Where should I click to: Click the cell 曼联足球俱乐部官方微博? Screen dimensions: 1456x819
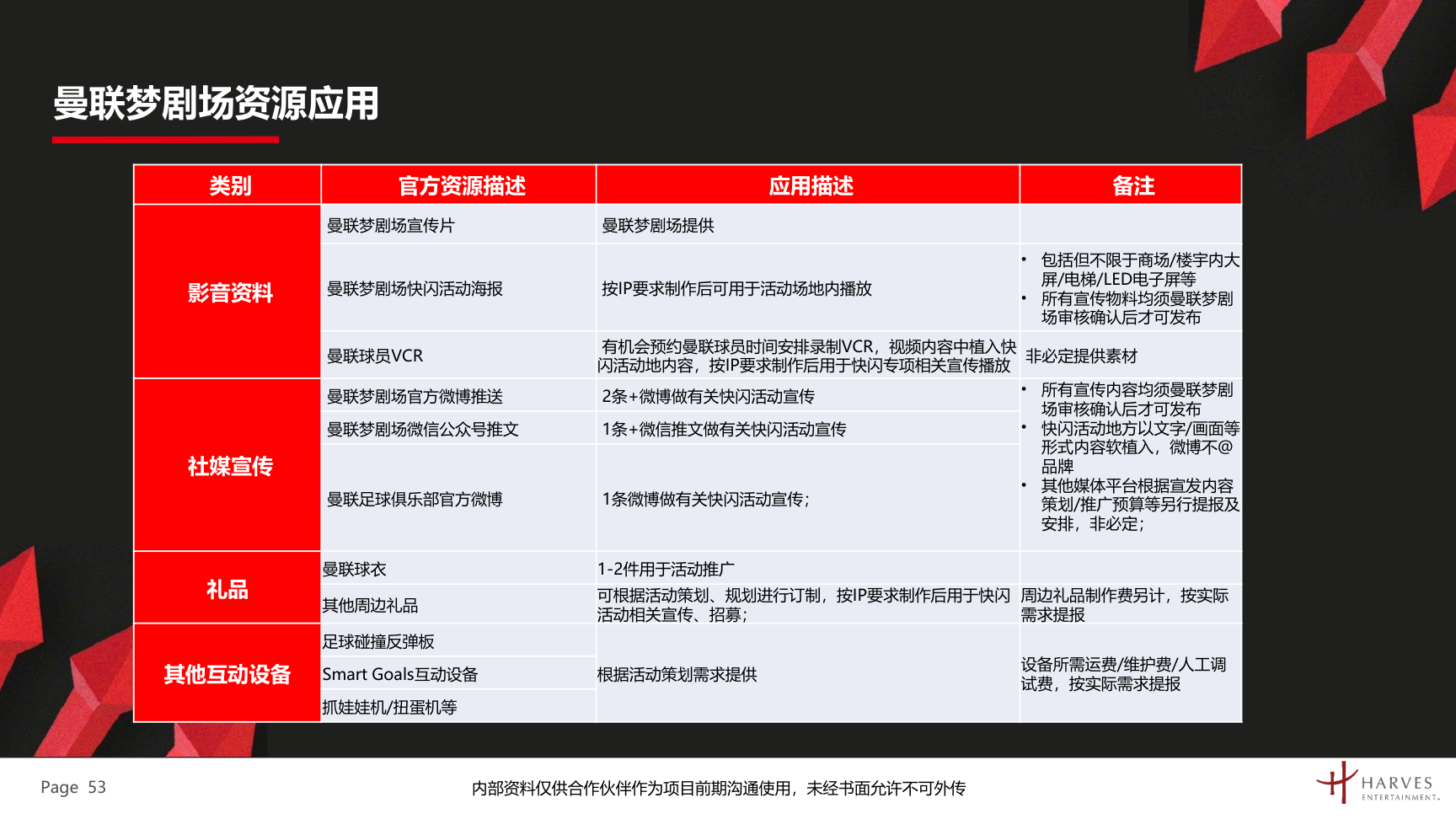tap(459, 499)
